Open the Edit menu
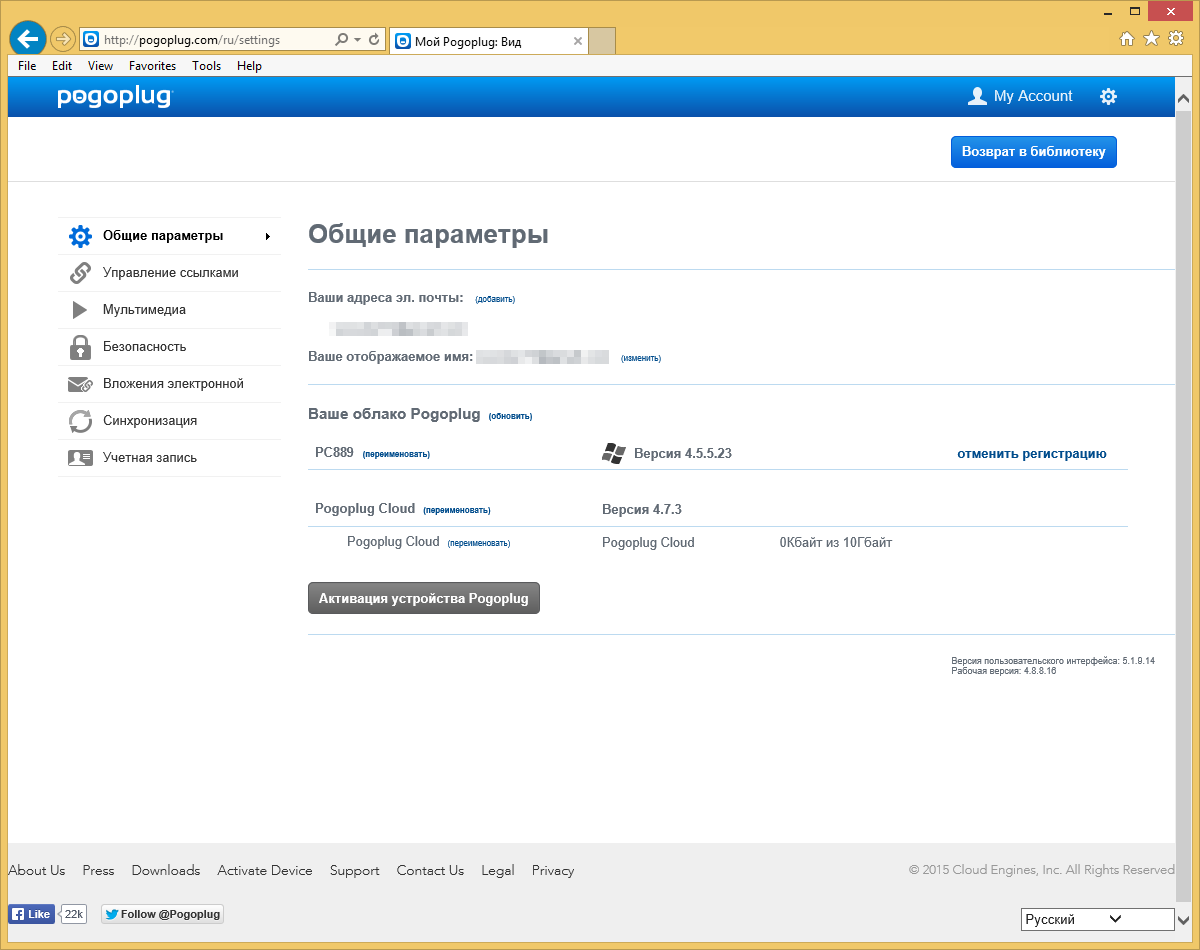 coord(62,66)
